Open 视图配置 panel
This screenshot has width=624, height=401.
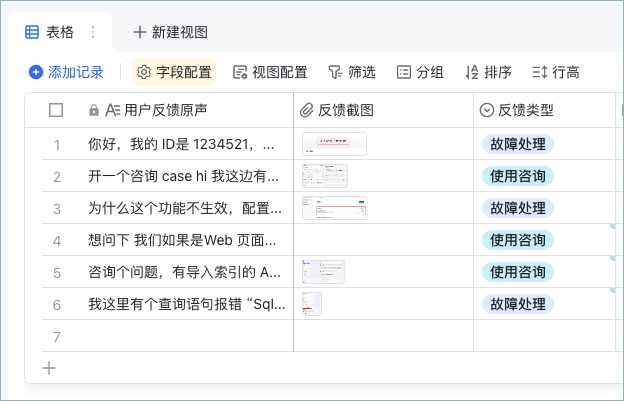point(270,72)
